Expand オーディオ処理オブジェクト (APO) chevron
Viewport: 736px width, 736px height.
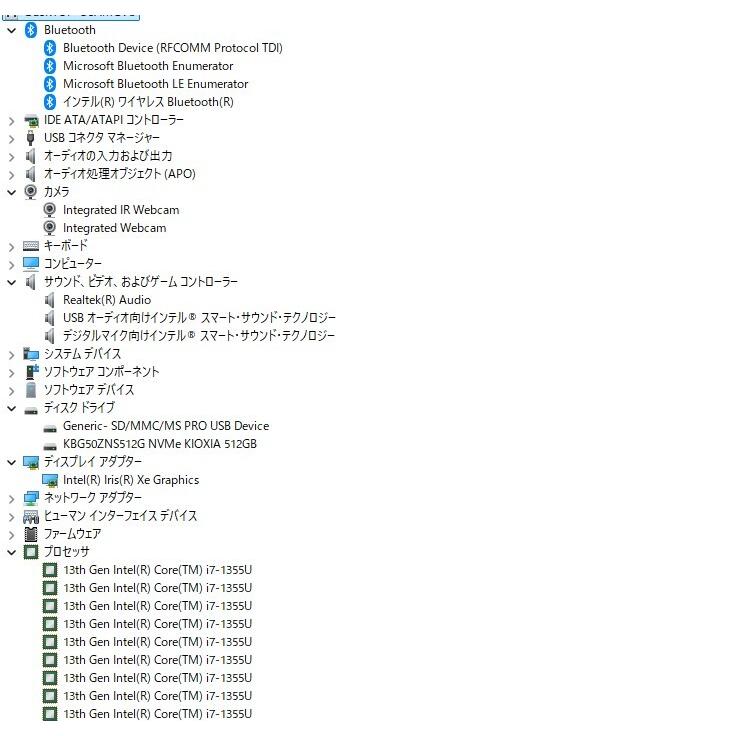click(x=12, y=175)
